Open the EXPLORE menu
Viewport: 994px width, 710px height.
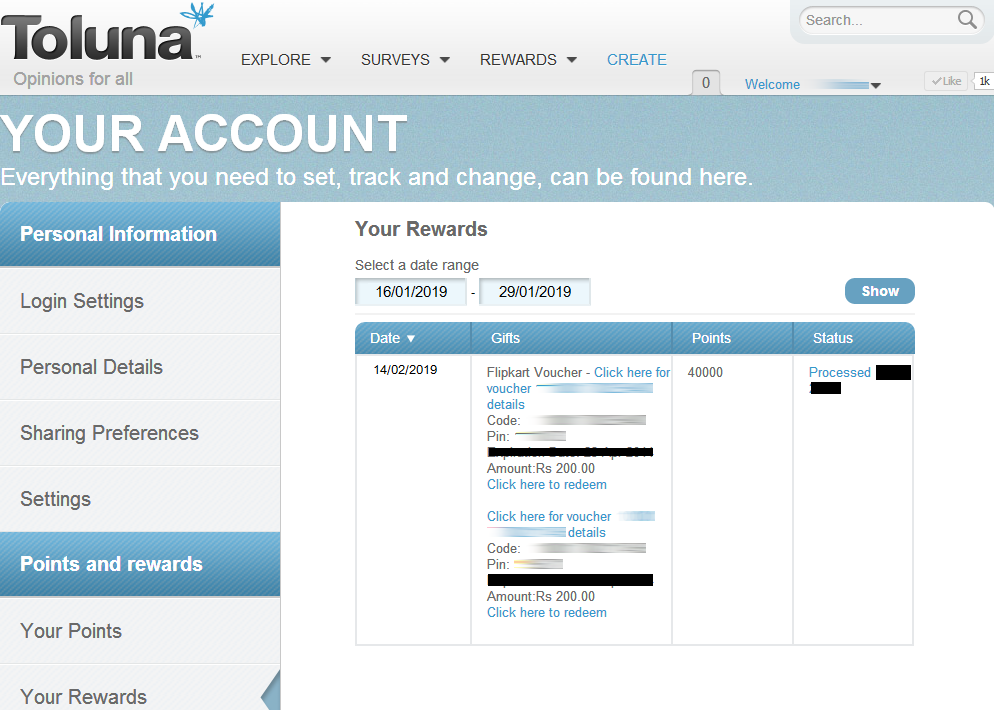(x=275, y=60)
